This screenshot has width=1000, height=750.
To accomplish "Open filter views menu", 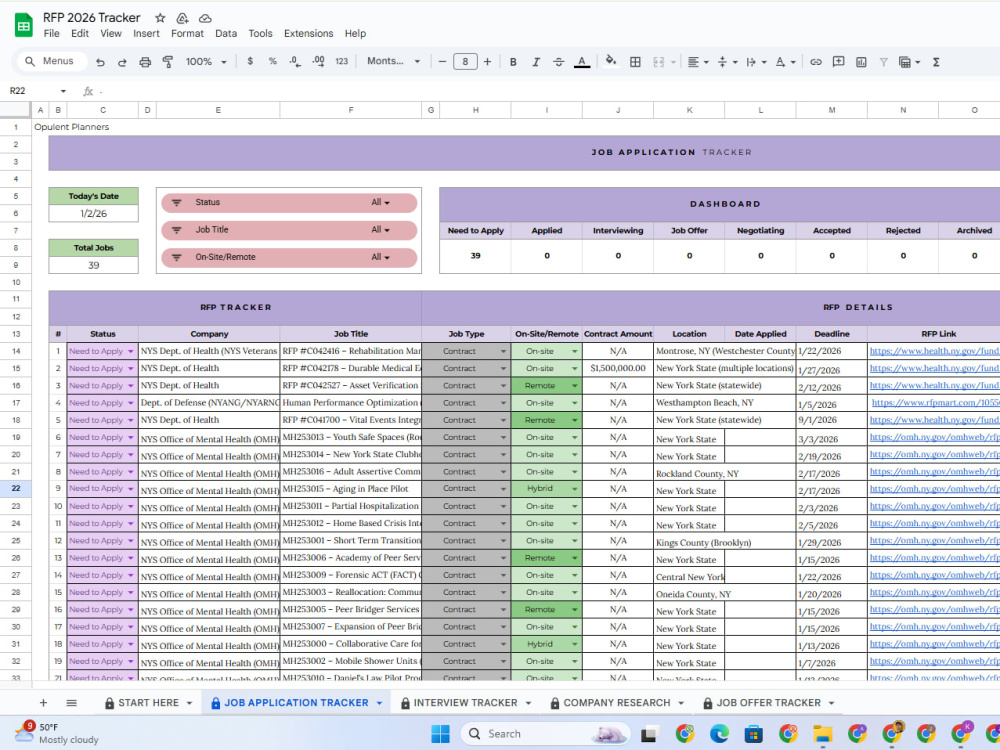I will pyautogui.click(x=909, y=62).
